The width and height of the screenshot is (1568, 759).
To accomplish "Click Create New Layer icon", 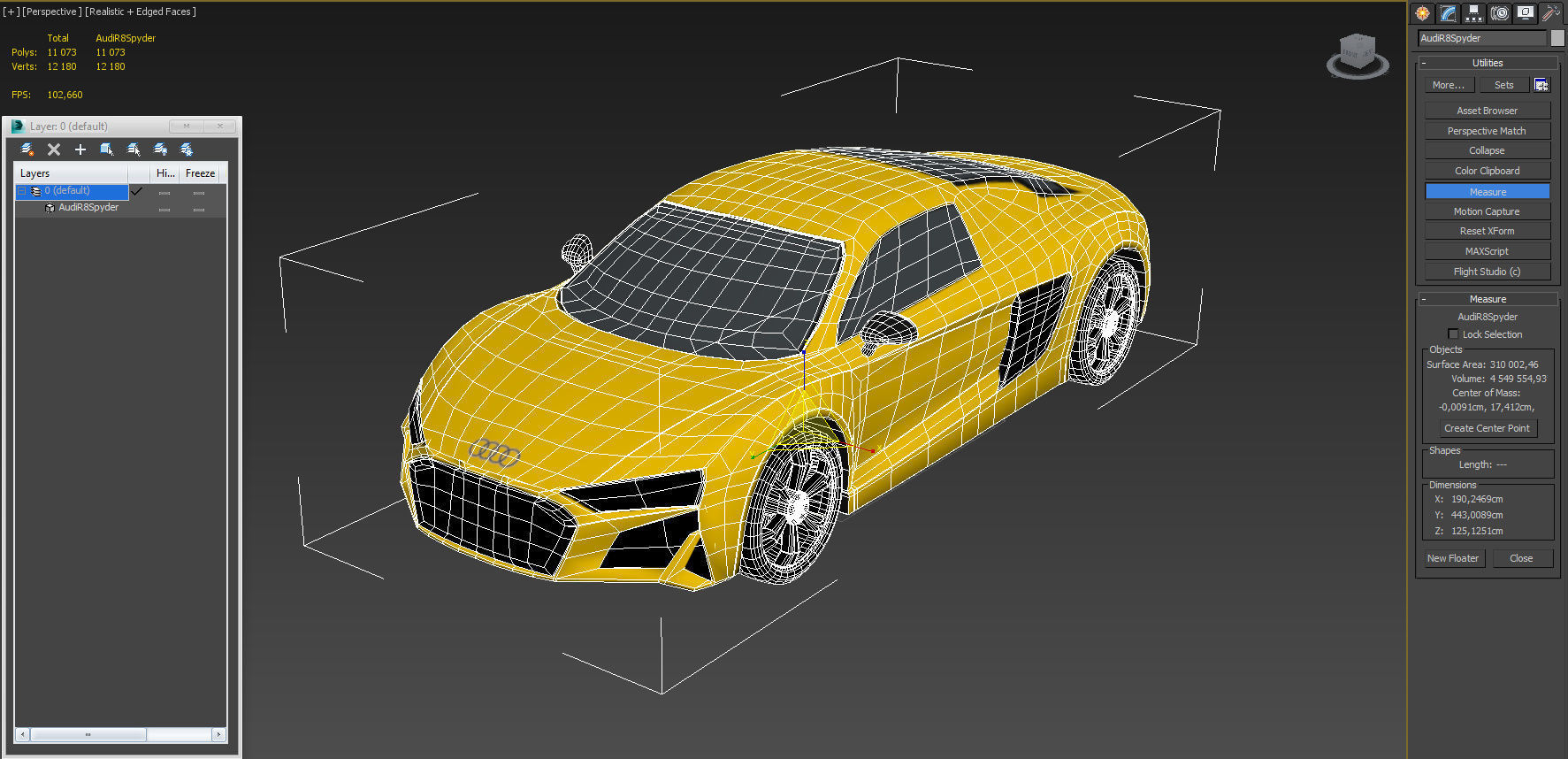I will click(x=27, y=149).
